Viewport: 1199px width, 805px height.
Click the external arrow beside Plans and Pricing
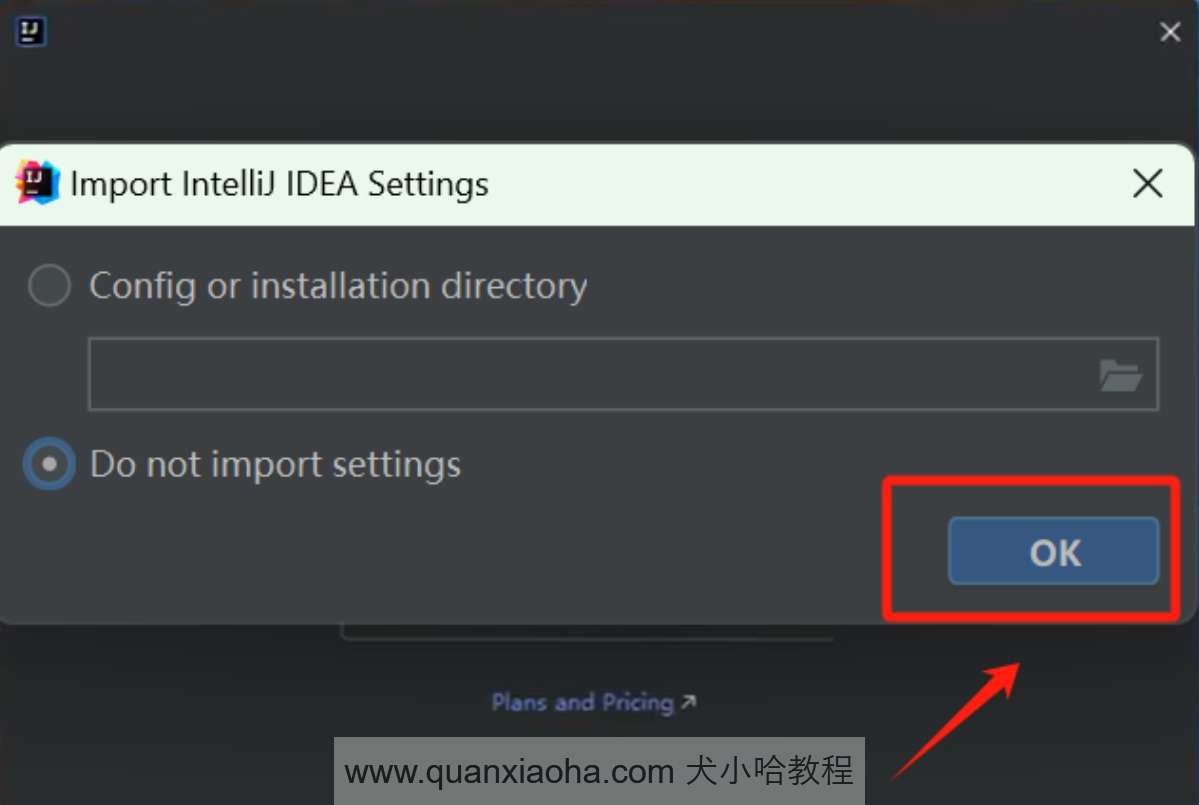pyautogui.click(x=688, y=701)
